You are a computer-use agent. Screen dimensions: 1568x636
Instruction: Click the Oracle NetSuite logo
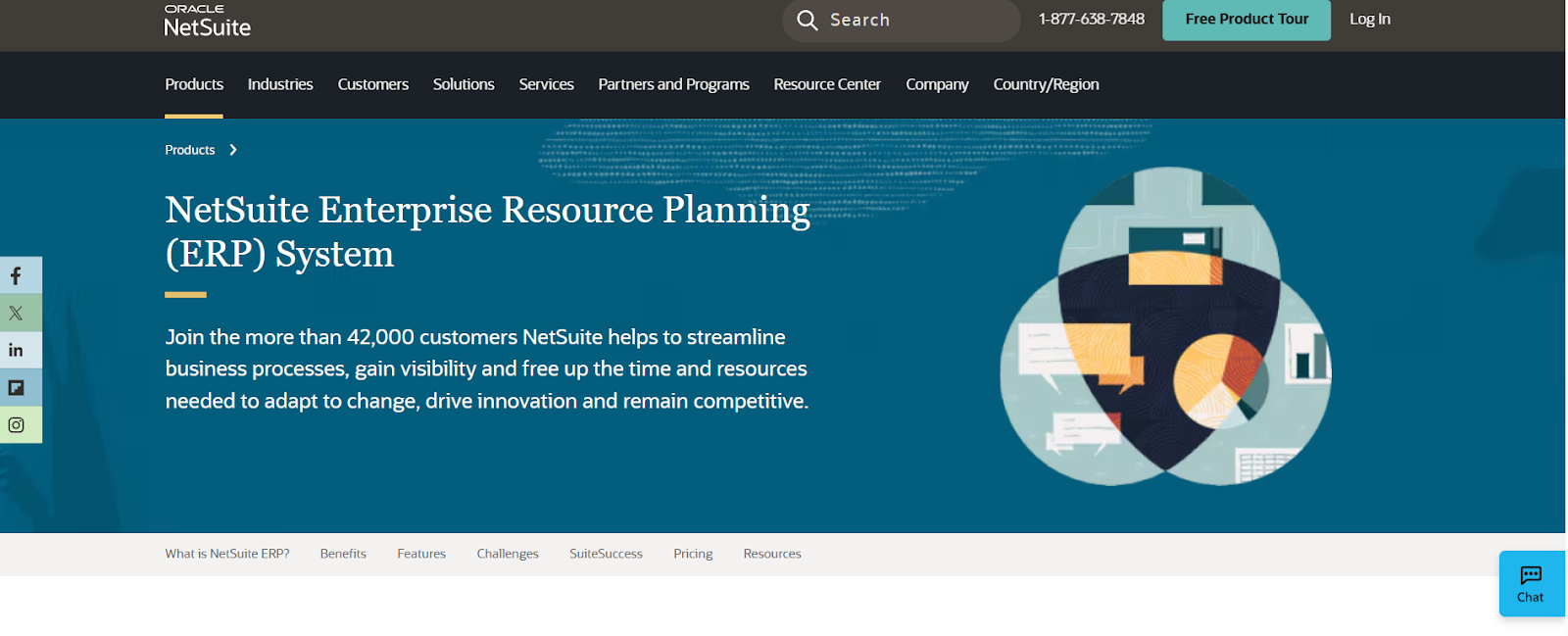[207, 21]
